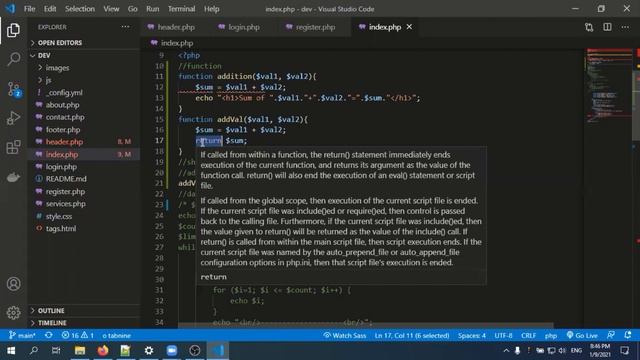Expand the images folder
This screenshot has height=360, width=640.
(x=84, y=68)
